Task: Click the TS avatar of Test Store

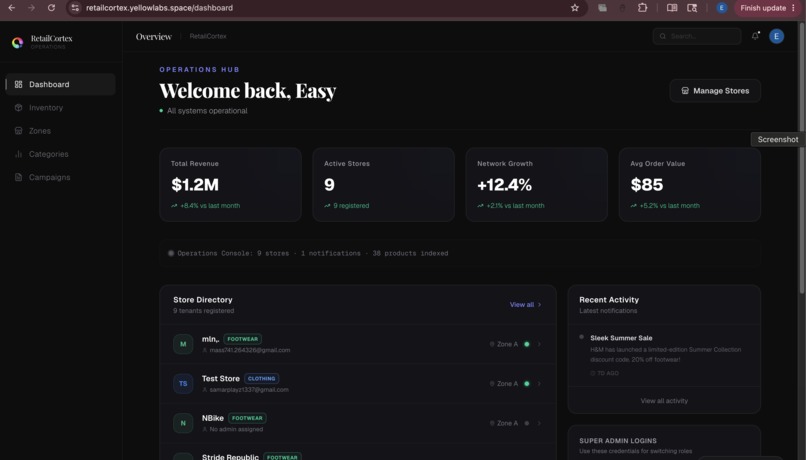Action: [x=183, y=384]
